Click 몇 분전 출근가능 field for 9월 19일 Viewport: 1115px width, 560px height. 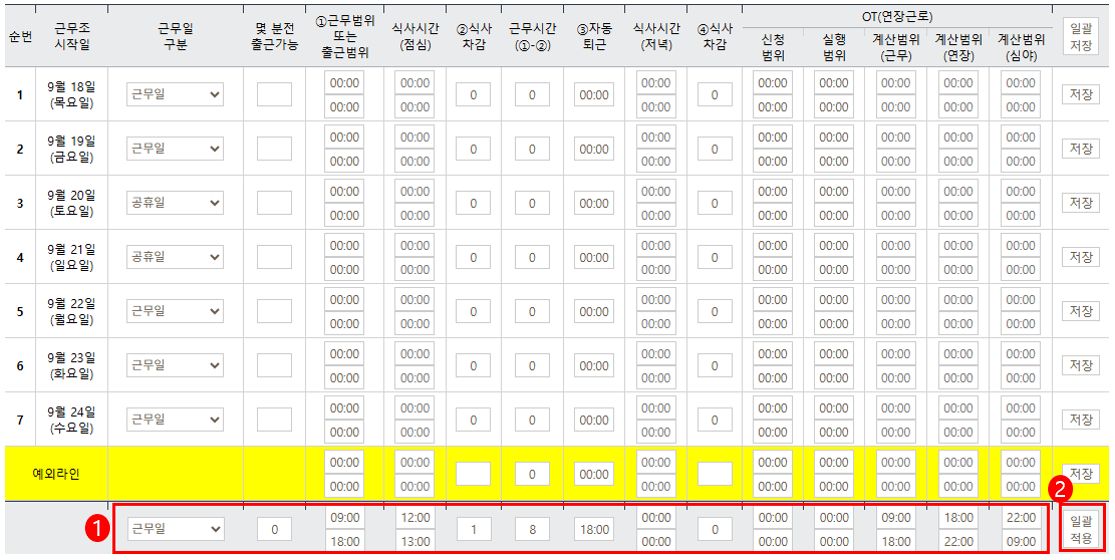coord(274,149)
